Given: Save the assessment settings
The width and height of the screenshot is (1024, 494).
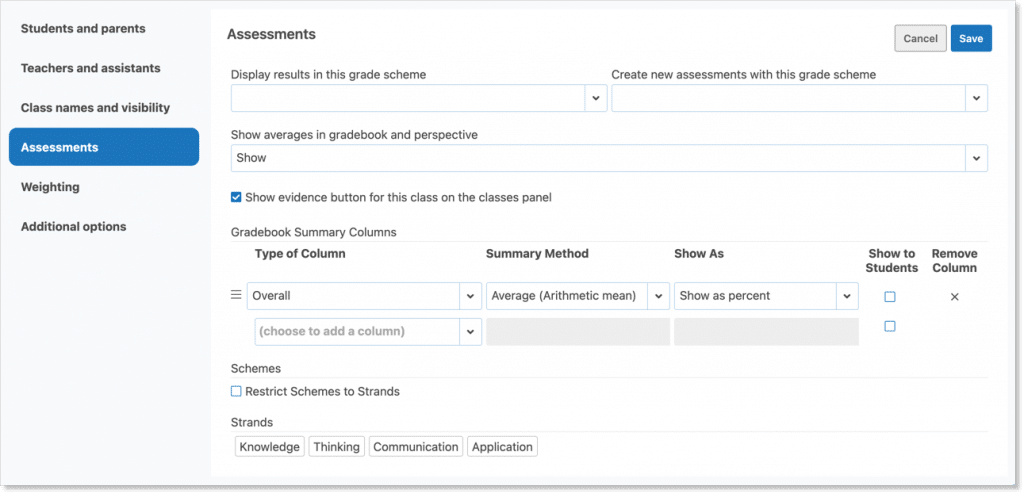Looking at the screenshot, I should coord(971,39).
